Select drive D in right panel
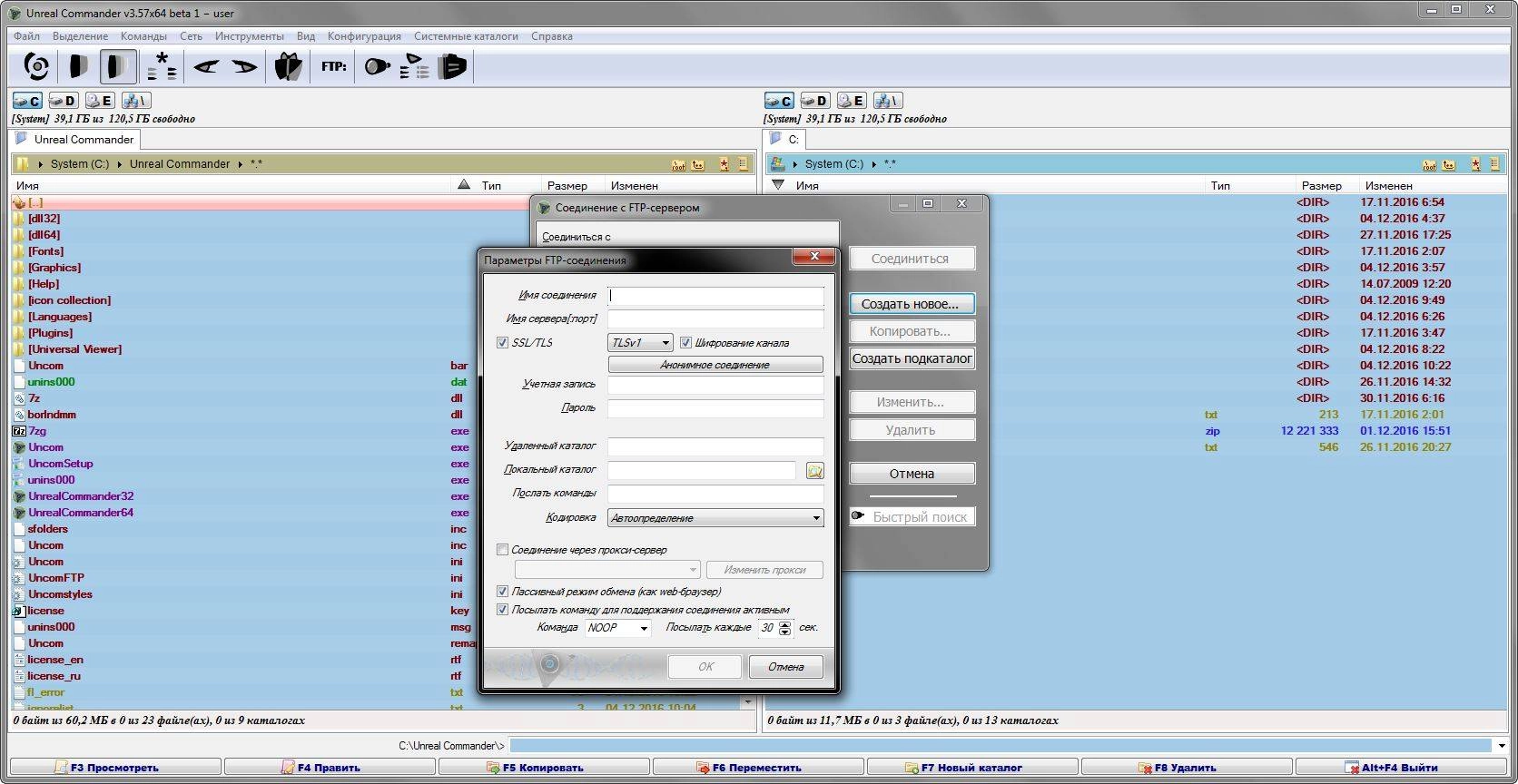This screenshot has height=784, width=1518. 814,101
